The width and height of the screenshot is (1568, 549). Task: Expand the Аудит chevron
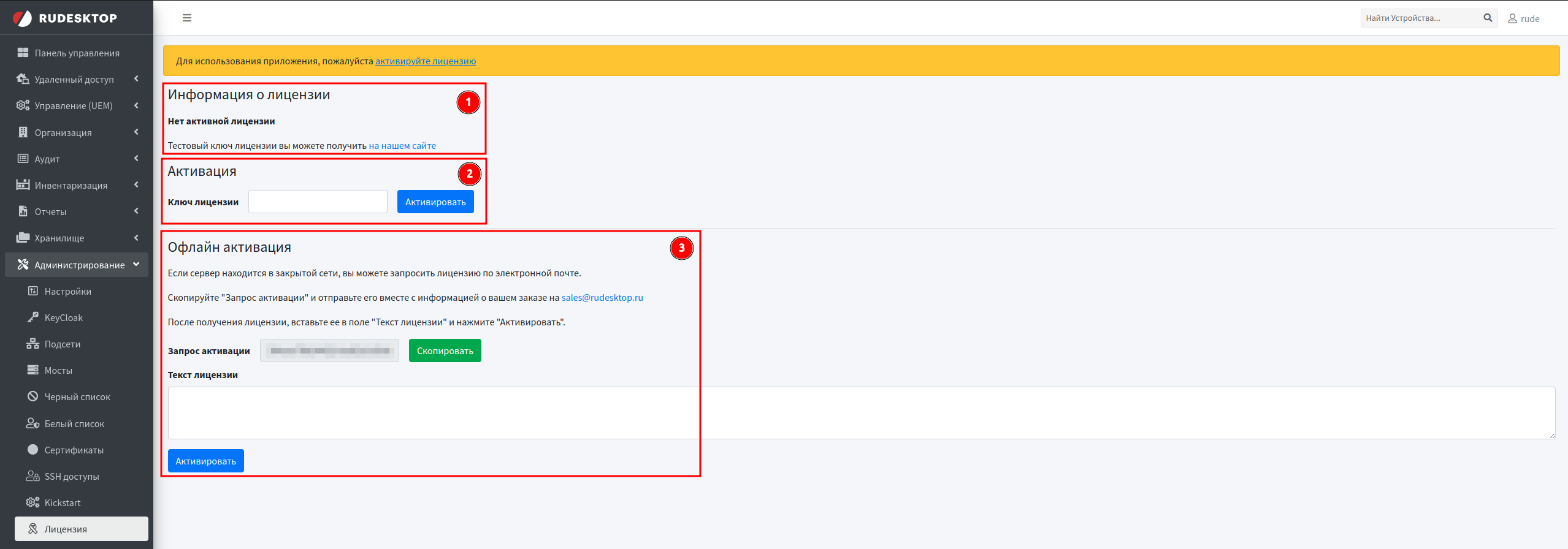coord(136,158)
